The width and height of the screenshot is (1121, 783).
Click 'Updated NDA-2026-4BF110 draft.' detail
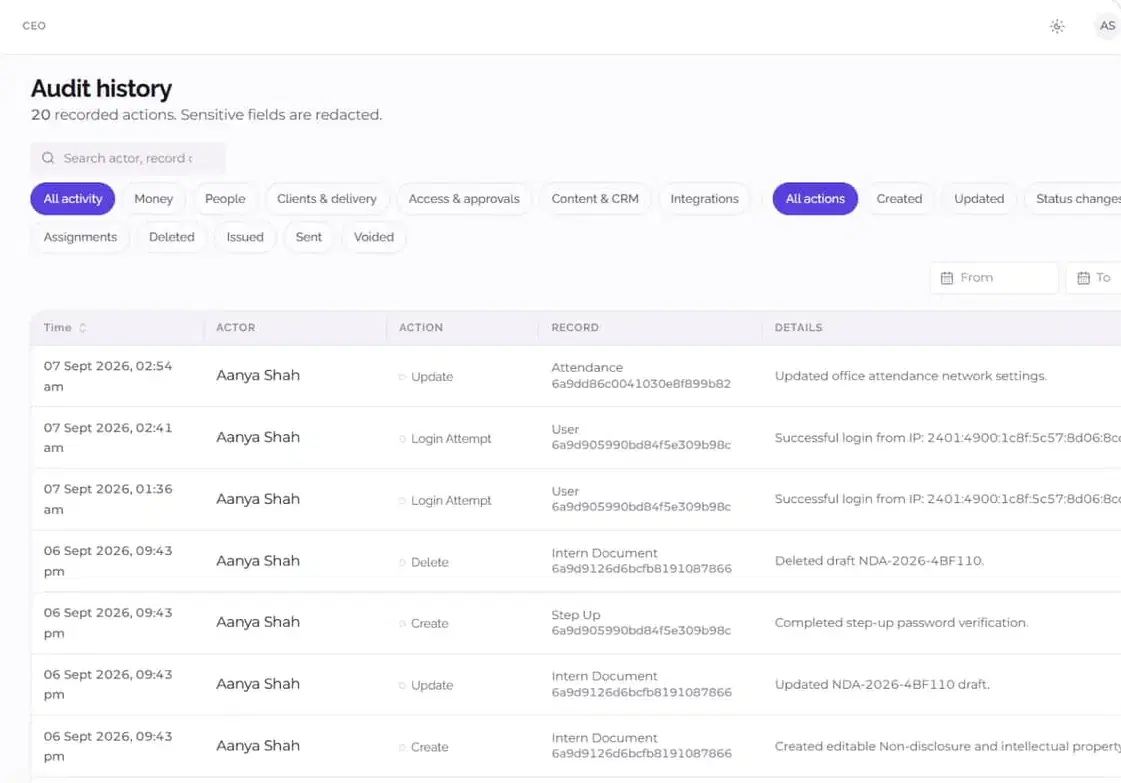[x=882, y=684]
